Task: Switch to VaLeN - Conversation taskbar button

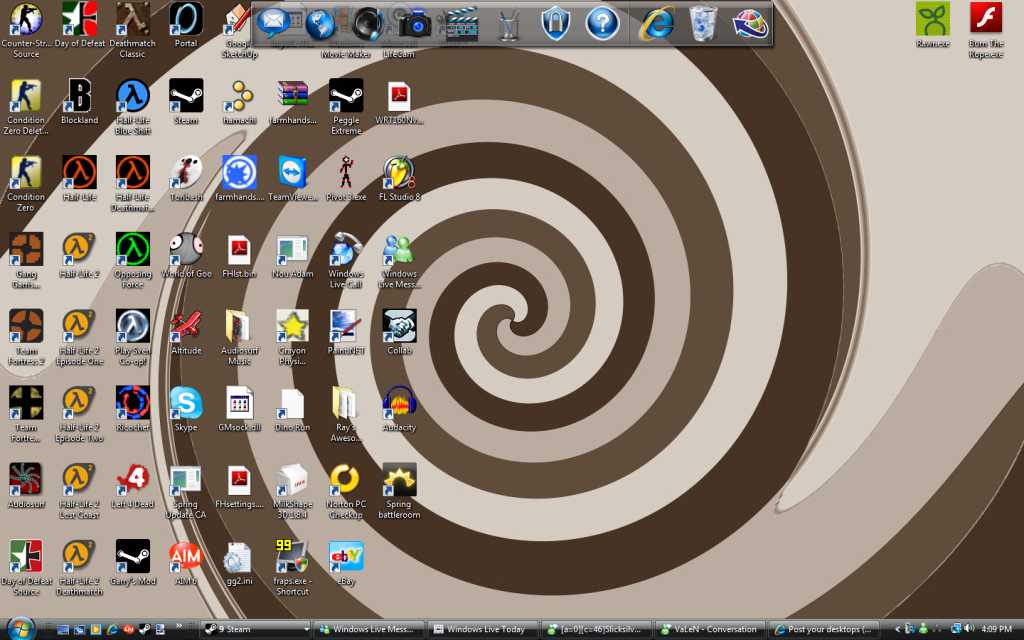Action: pyautogui.click(x=711, y=630)
